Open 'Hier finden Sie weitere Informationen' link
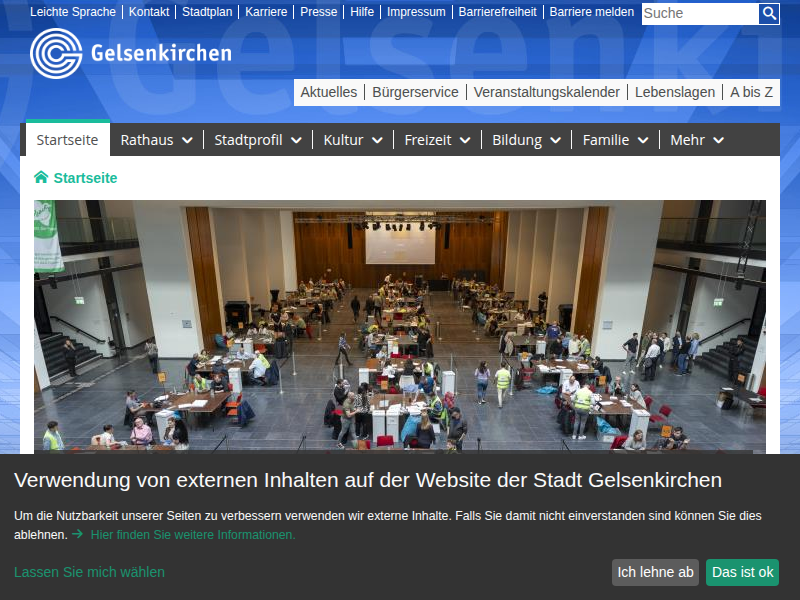800x600 pixels. pos(193,535)
